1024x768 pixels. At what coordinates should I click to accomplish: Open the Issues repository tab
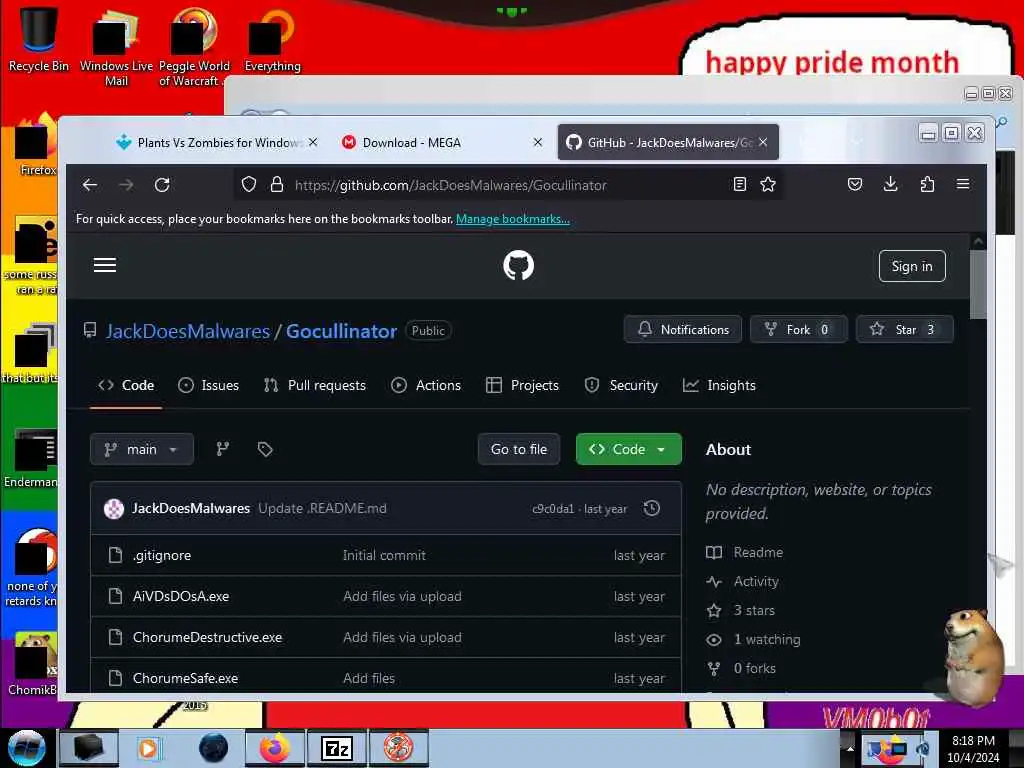click(x=209, y=385)
